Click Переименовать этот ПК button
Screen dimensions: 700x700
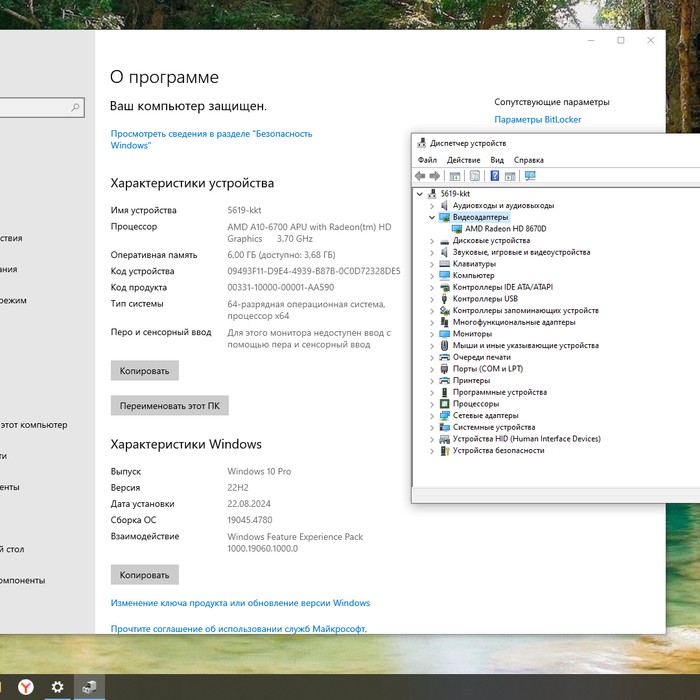point(170,405)
